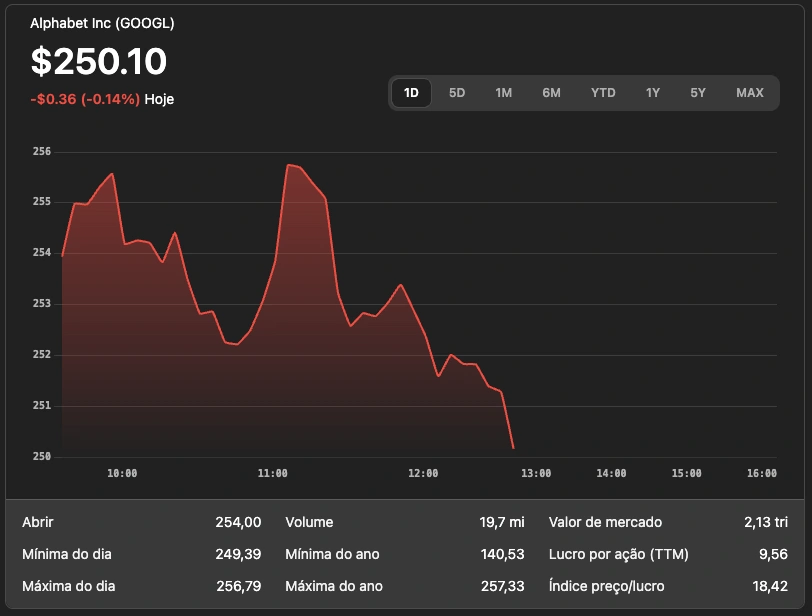Select the YTD range tab
Screen dimensions: 812x616
coord(603,93)
